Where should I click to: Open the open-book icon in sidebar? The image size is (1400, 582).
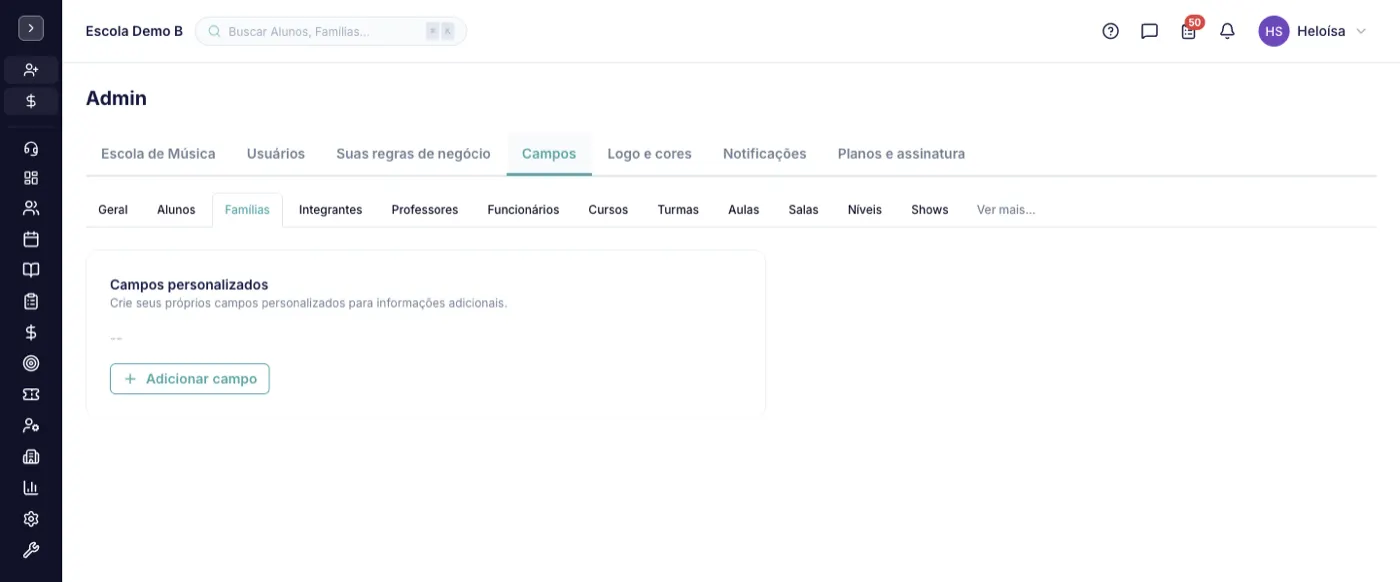pos(31,270)
